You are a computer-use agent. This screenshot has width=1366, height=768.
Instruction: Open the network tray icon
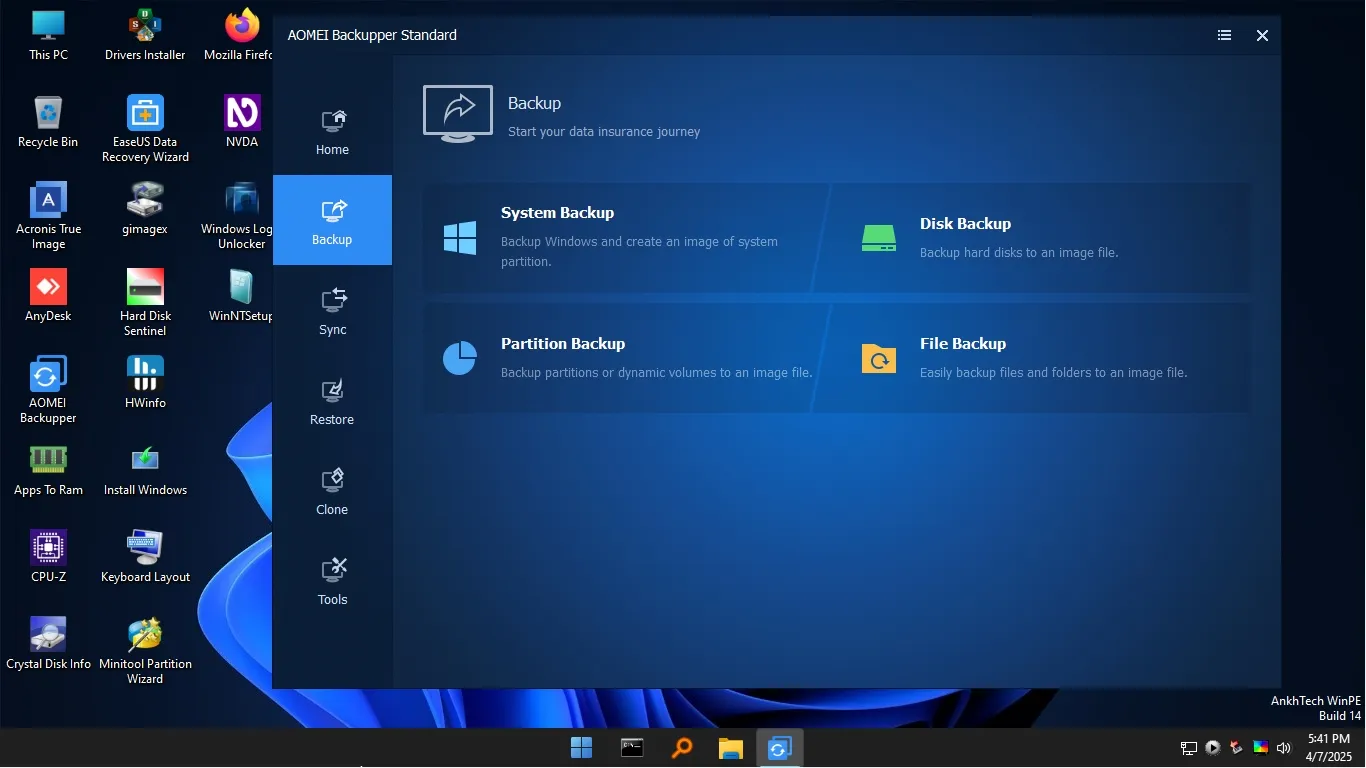1189,748
